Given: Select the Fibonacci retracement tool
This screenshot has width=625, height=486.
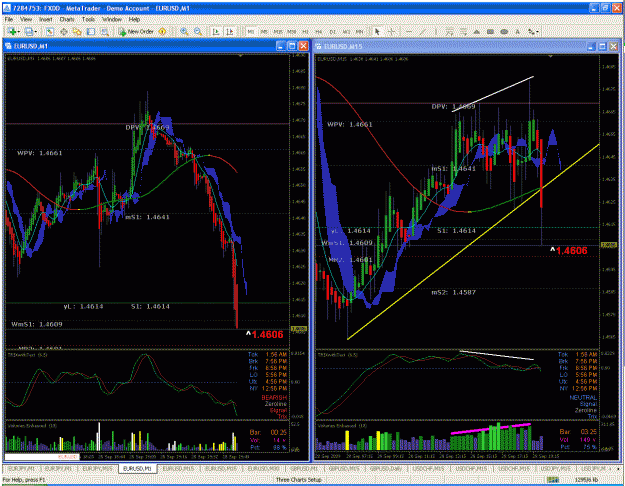Looking at the screenshot, I should pos(463,31).
